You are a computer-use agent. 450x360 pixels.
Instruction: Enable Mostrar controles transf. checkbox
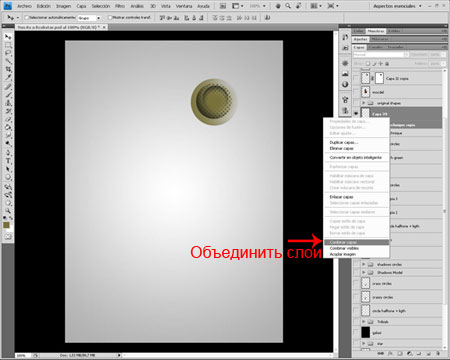[x=110, y=18]
